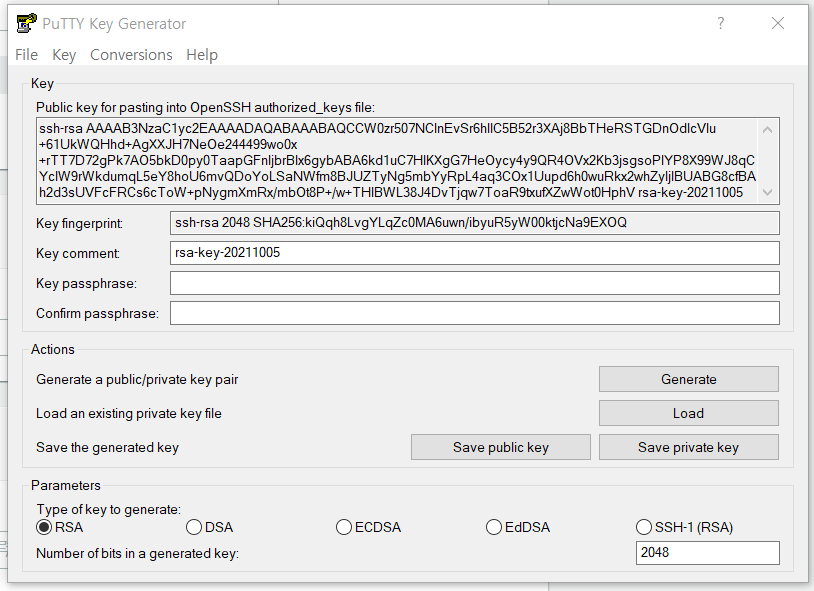This screenshot has width=814, height=591.
Task: Click 'Number of bits in a generated key:' label
Action: click(x=138, y=554)
